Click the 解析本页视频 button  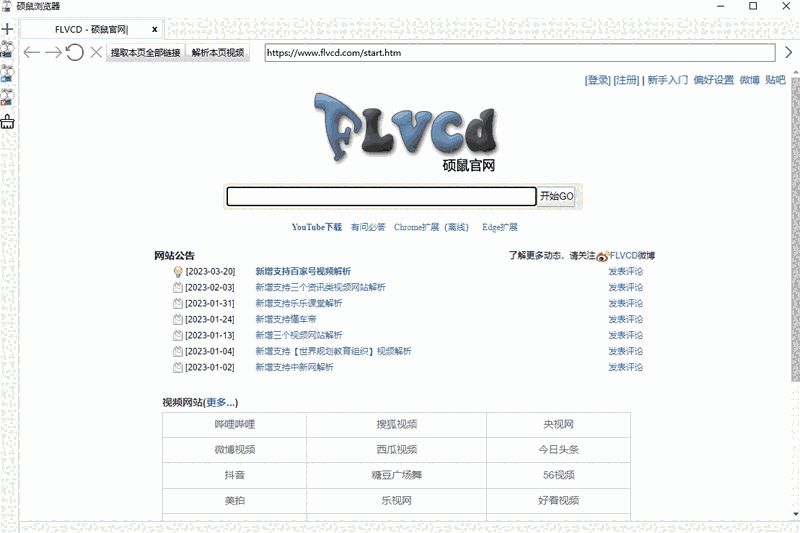pyautogui.click(x=218, y=53)
